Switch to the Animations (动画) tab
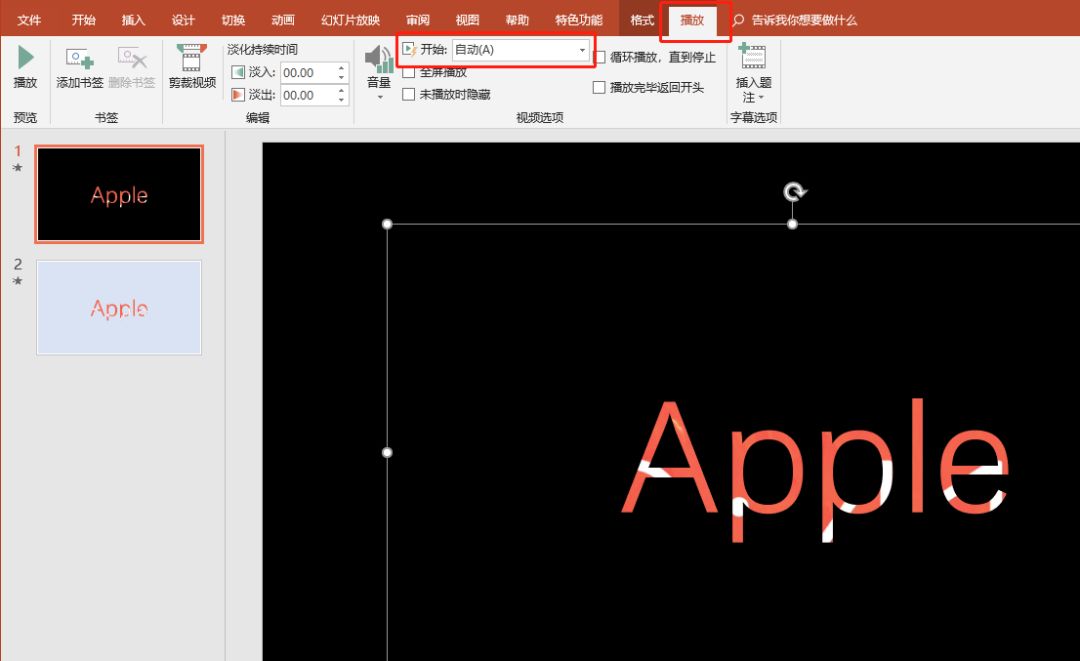 click(x=283, y=20)
